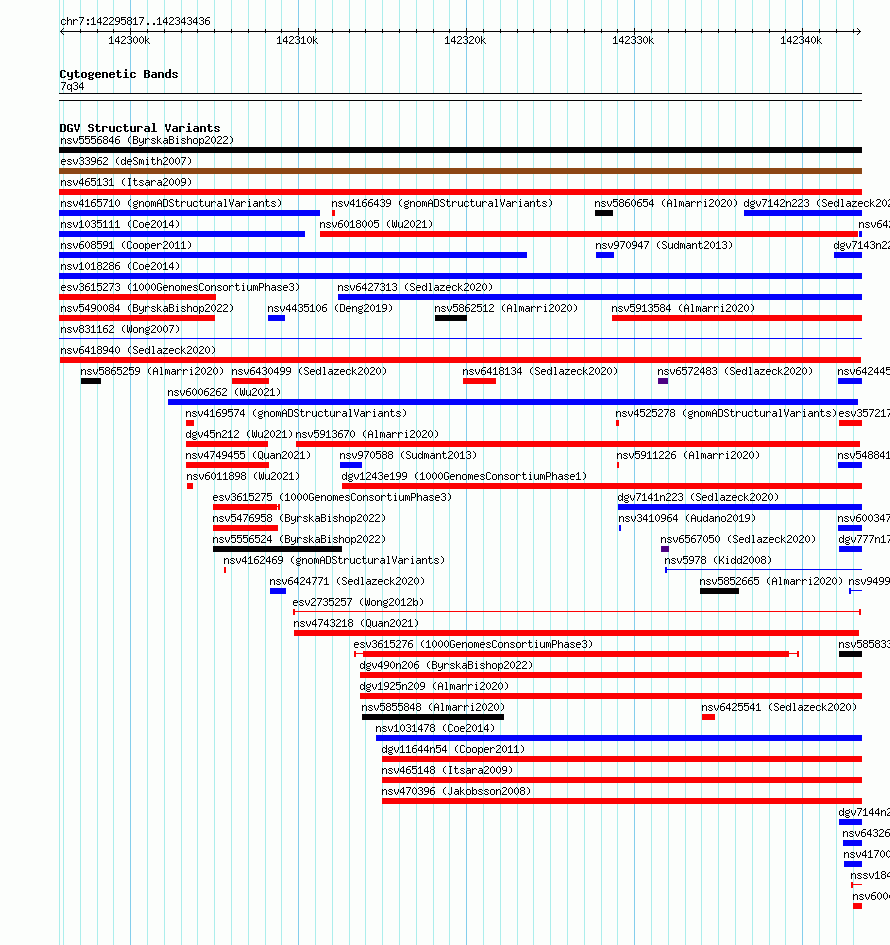890x945 pixels.
Task: Open dgv45n212 (Wu2021) label
Action: point(239,435)
